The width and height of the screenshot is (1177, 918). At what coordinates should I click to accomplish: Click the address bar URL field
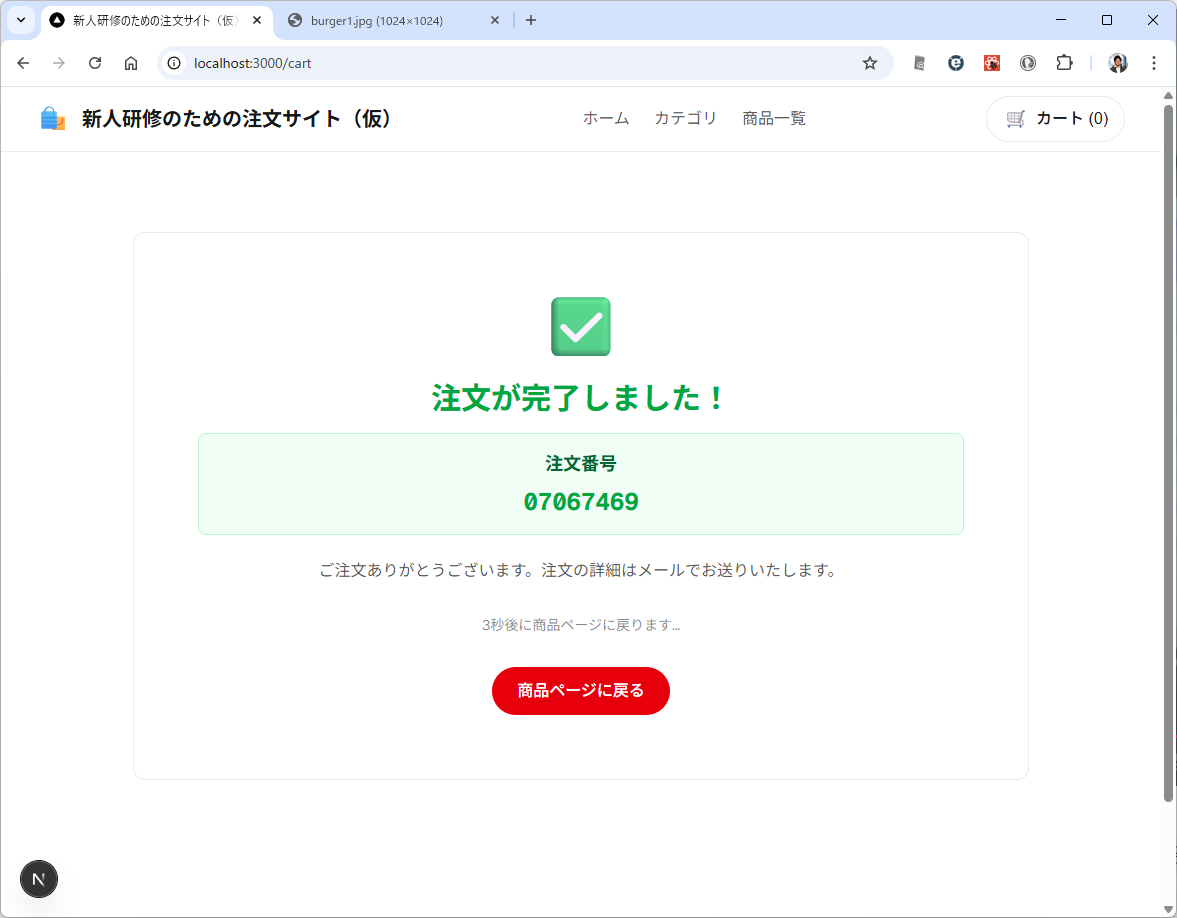pos(500,63)
